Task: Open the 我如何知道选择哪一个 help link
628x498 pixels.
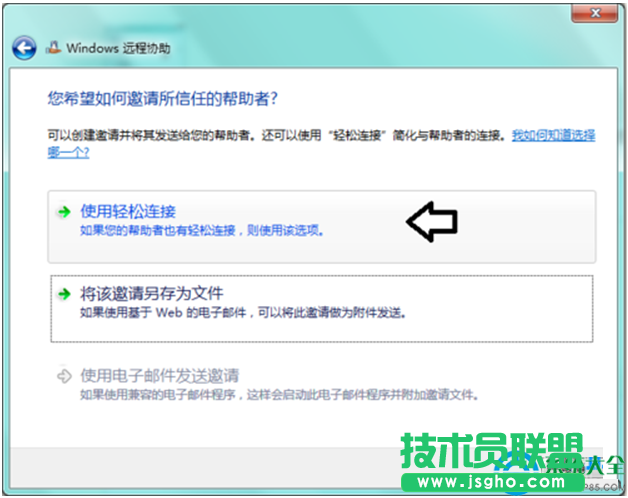Action: 553,135
